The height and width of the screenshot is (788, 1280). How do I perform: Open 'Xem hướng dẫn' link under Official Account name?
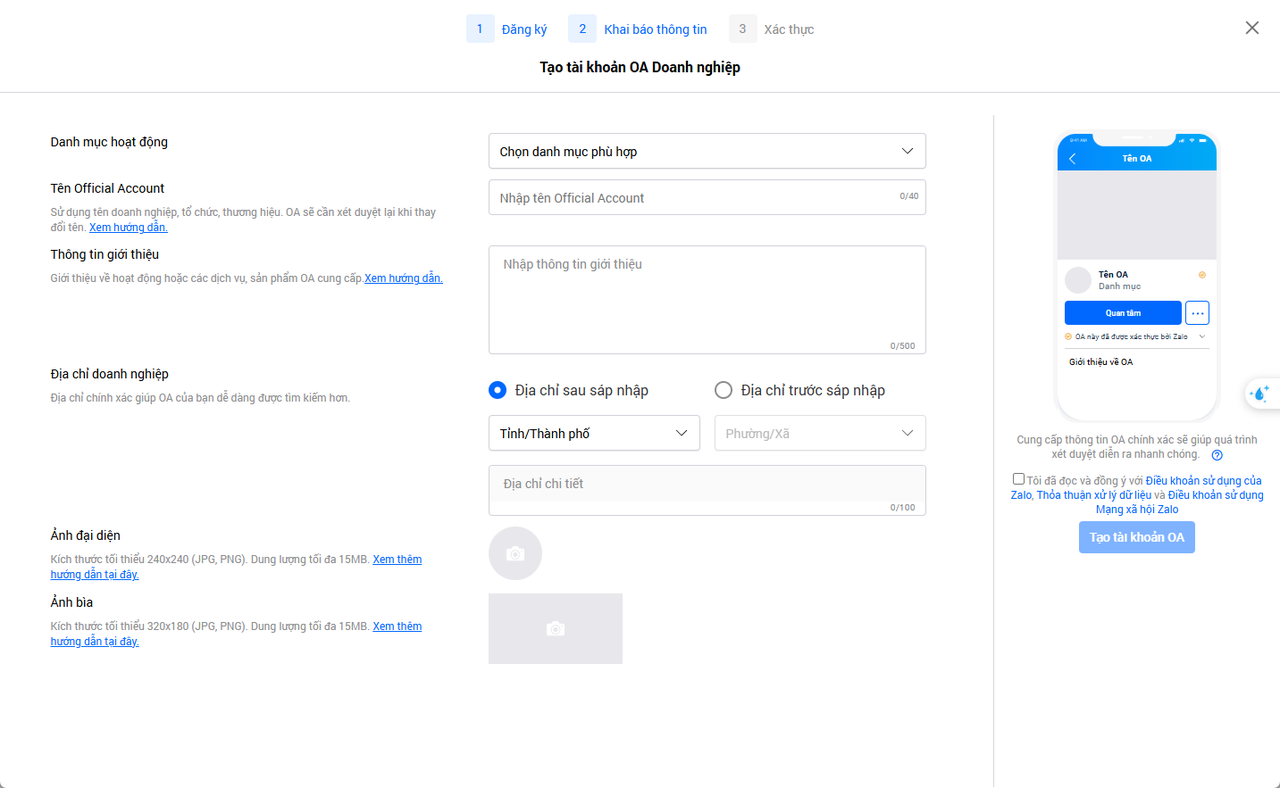[128, 228]
